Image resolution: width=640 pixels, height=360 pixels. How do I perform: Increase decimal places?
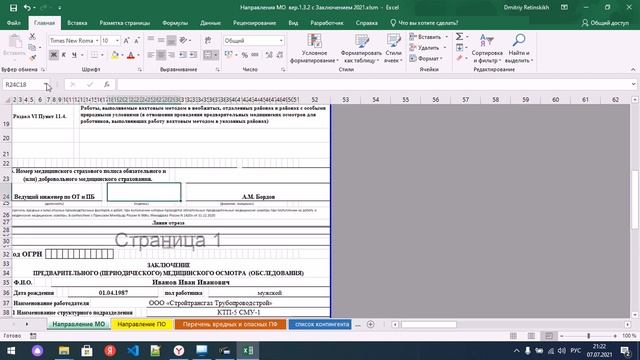[269, 55]
